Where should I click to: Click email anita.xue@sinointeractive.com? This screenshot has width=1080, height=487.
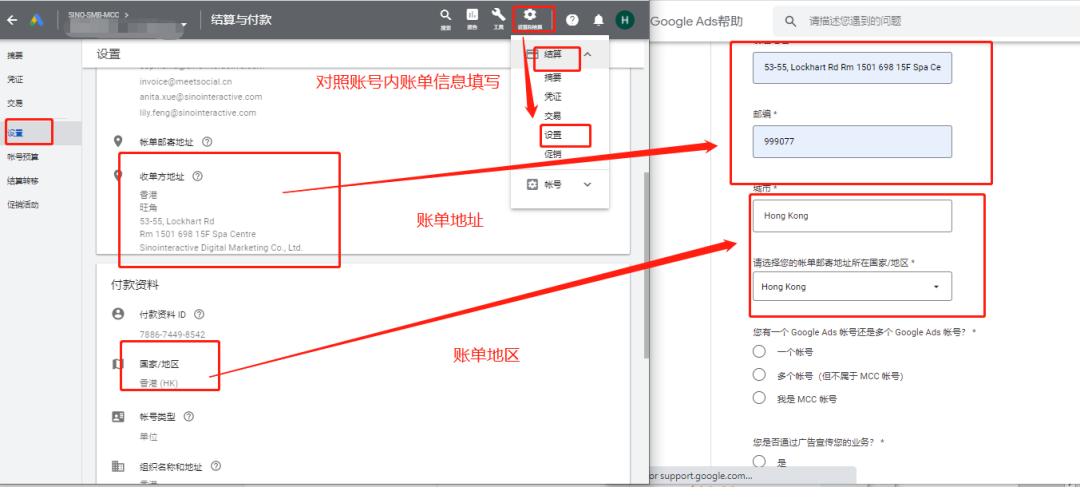click(x=200, y=97)
